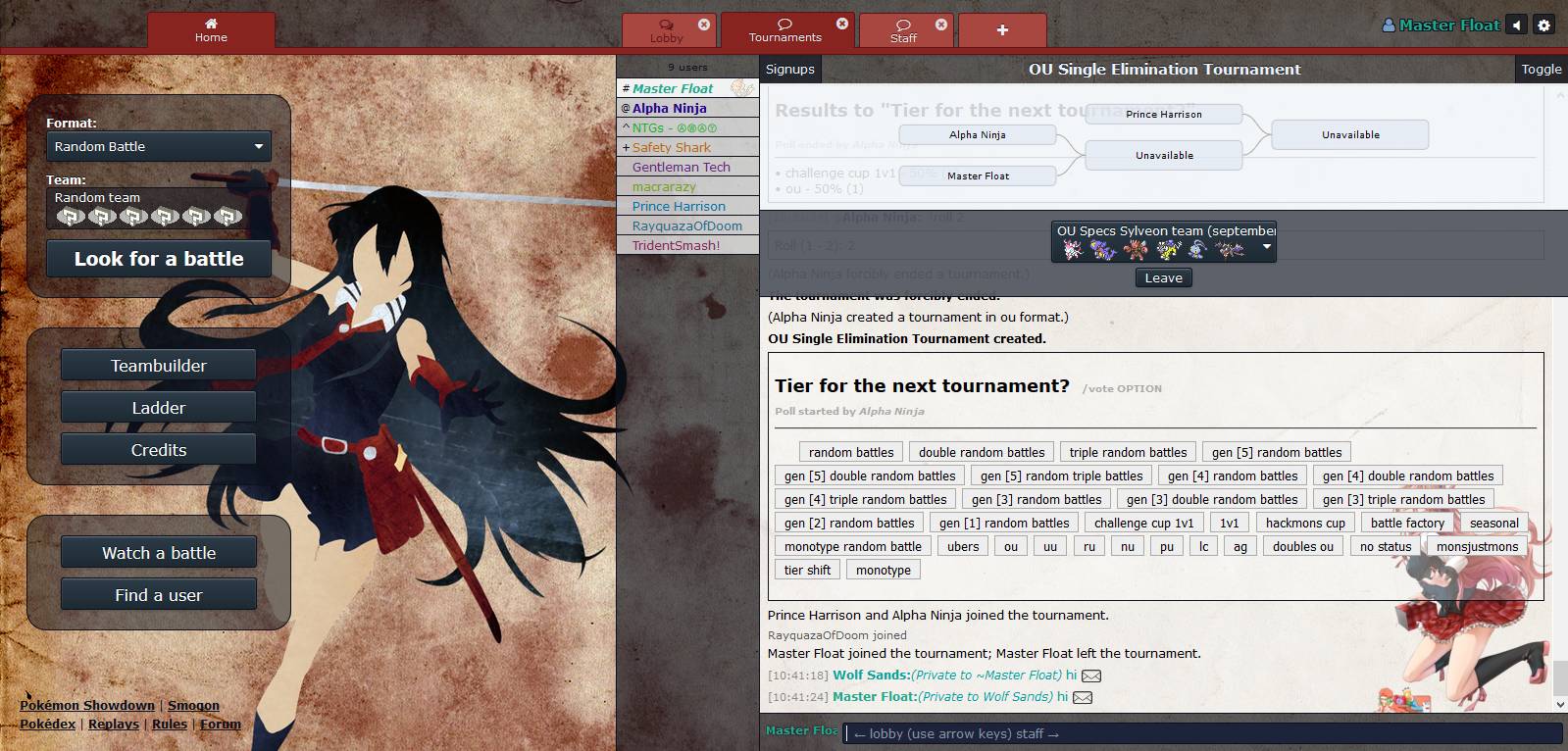Click the Alpha Ninja bracket node

[x=978, y=134]
